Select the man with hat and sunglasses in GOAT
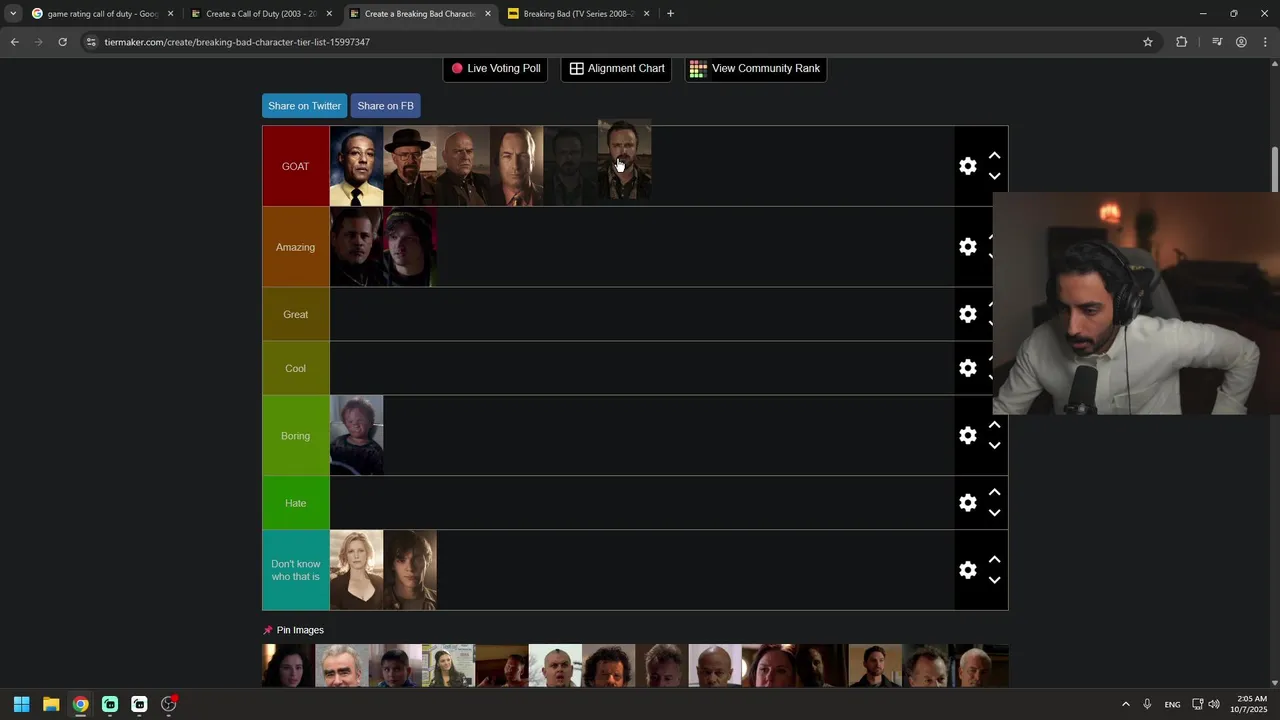This screenshot has width=1280, height=720. click(x=410, y=166)
